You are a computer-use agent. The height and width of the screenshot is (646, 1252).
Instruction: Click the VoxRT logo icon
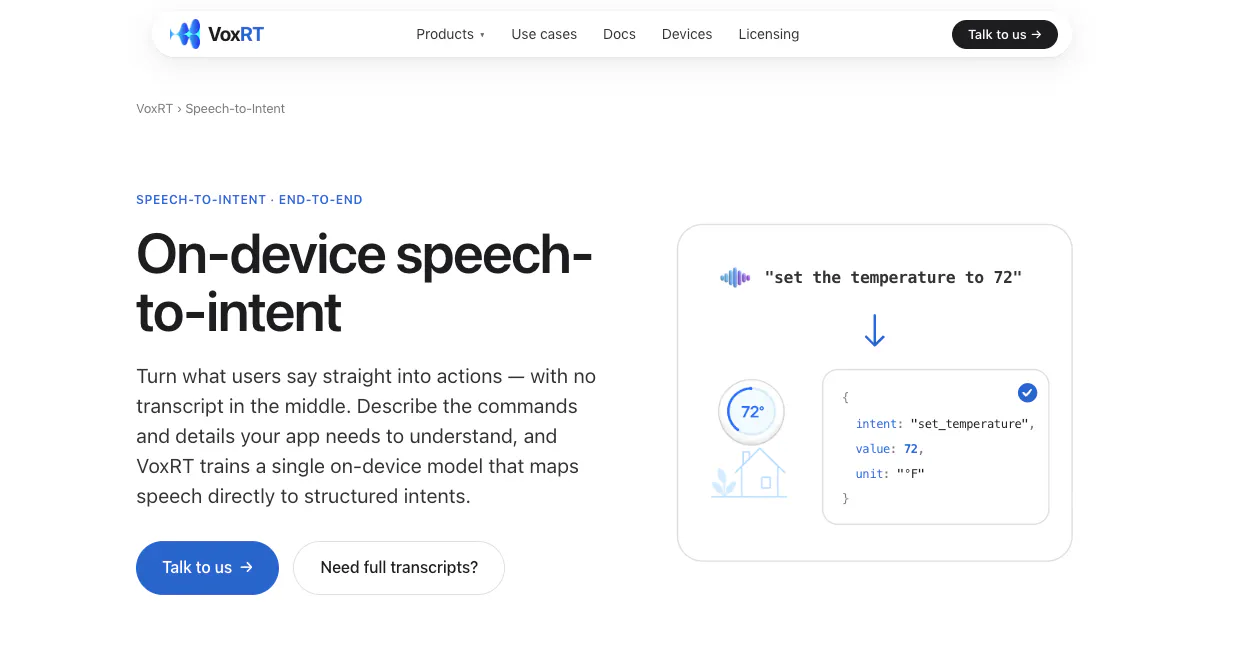click(x=186, y=34)
